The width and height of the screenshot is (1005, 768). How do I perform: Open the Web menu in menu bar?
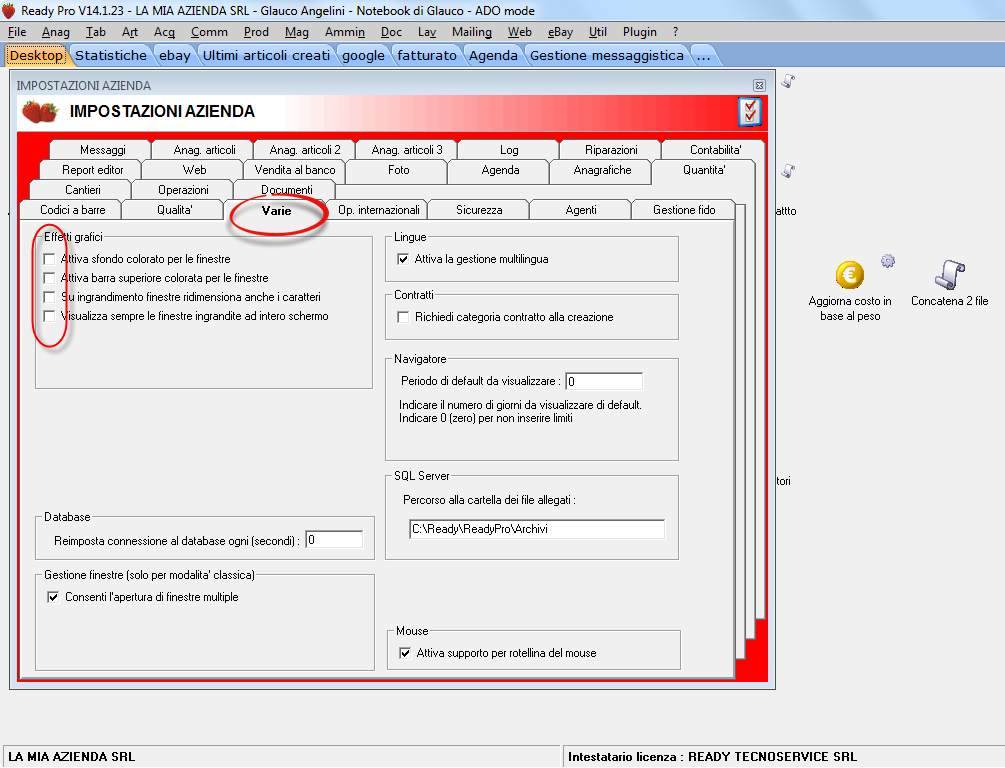tap(519, 32)
